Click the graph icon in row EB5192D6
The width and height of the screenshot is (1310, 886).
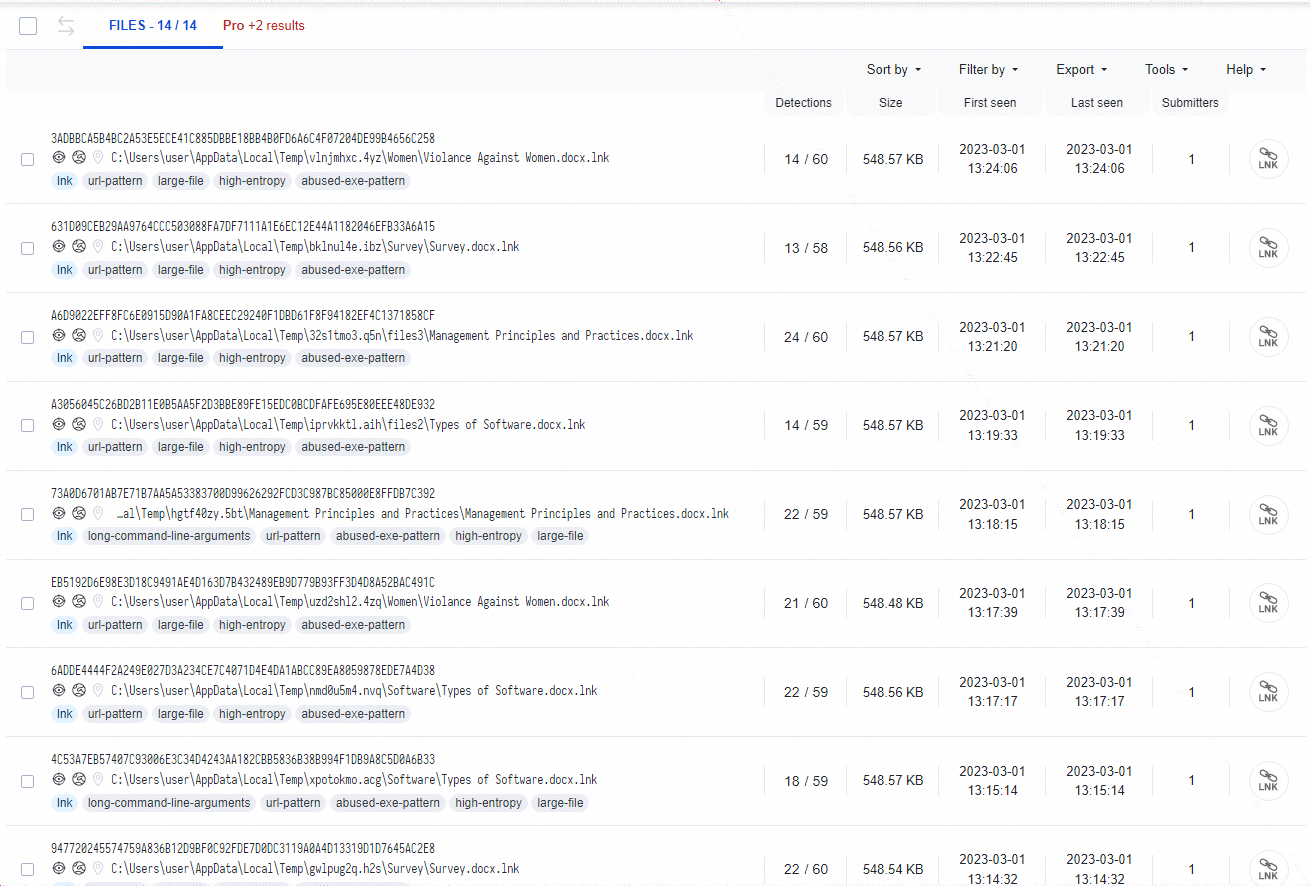coord(78,601)
